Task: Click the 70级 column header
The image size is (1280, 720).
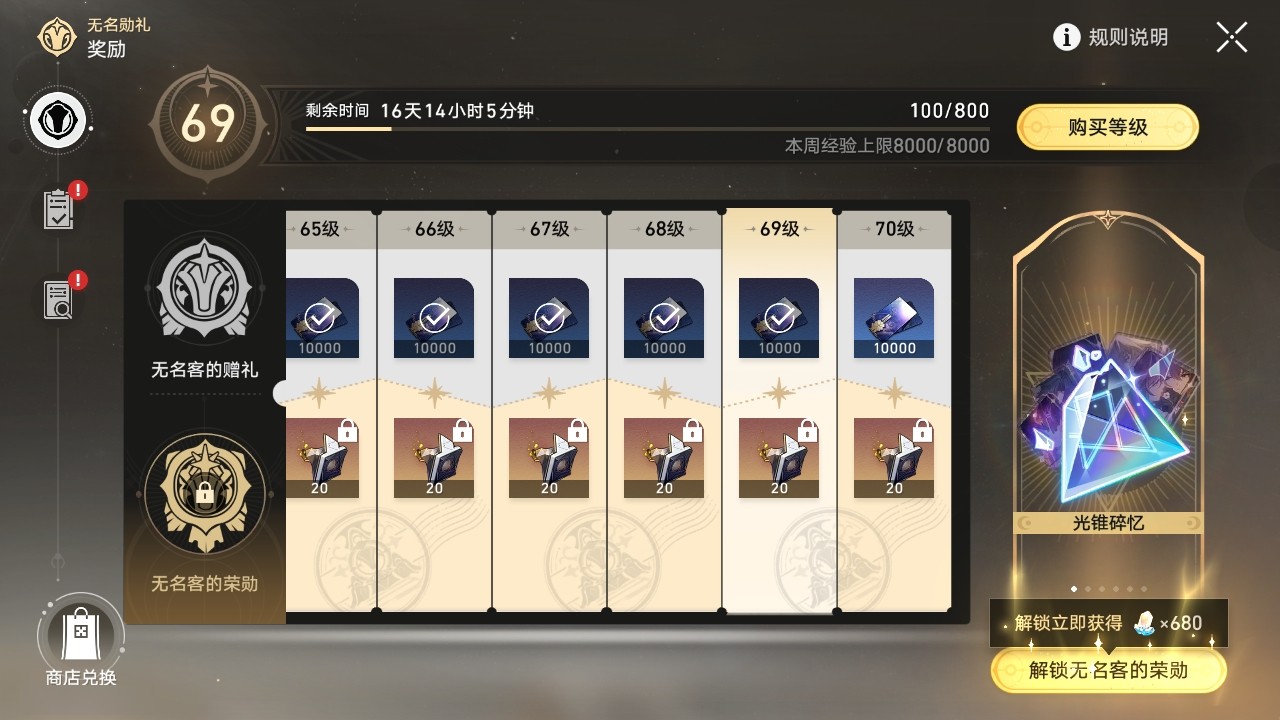Action: pyautogui.click(x=894, y=229)
